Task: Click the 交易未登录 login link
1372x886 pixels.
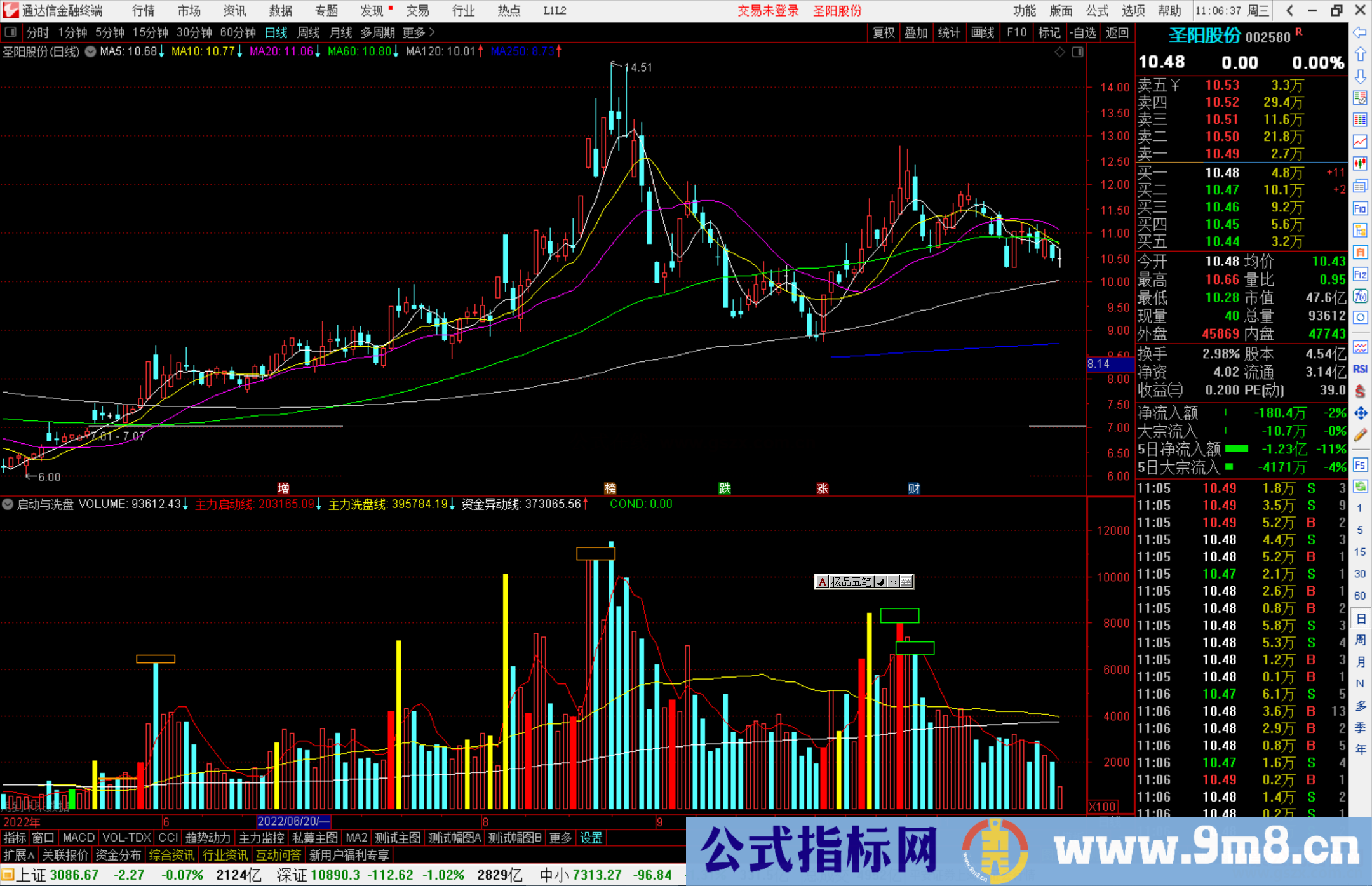Action: (x=768, y=10)
